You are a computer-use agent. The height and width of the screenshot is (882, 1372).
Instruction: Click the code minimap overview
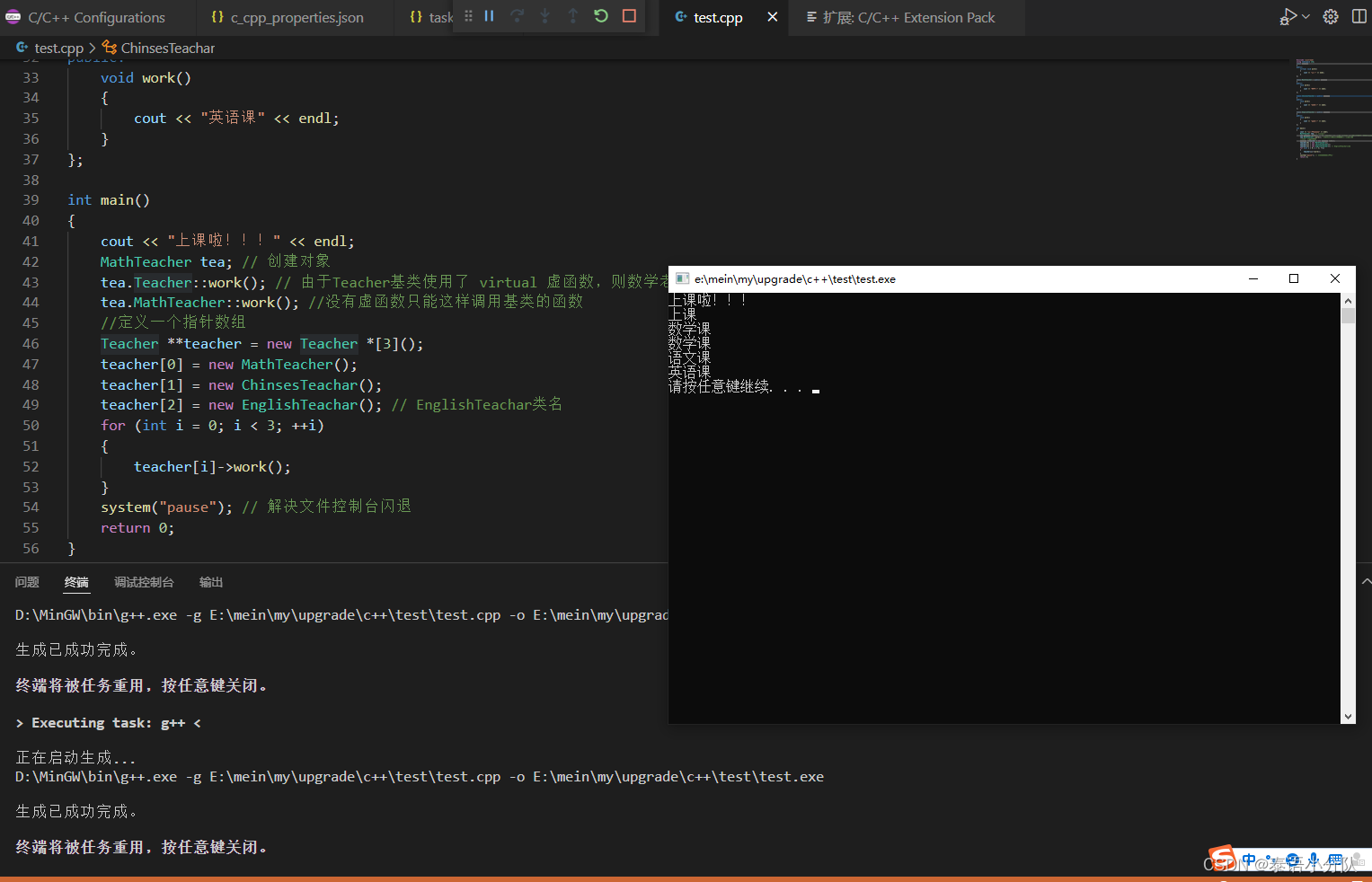1332,108
